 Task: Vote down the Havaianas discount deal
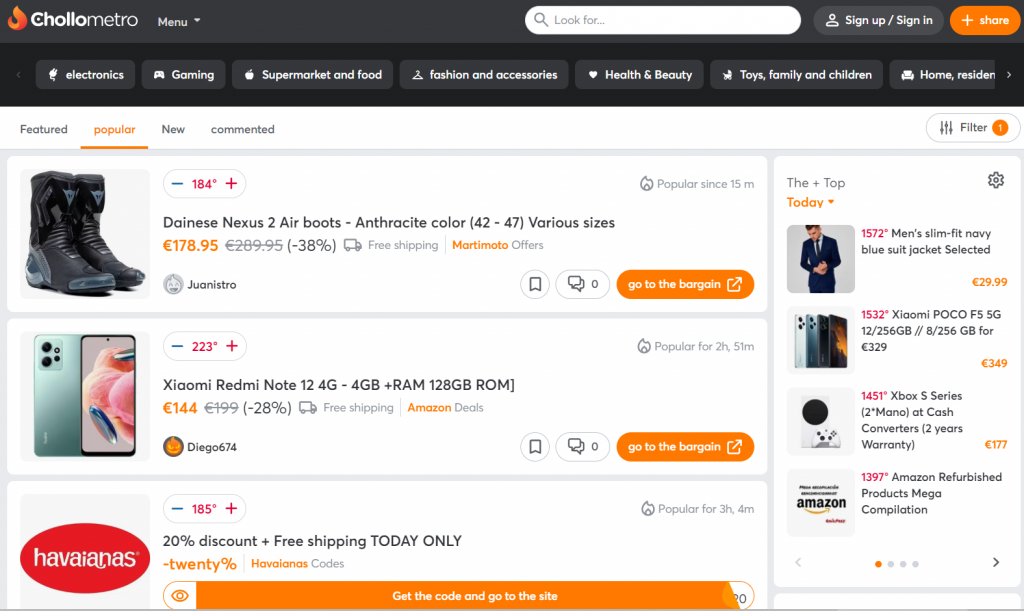pos(177,509)
